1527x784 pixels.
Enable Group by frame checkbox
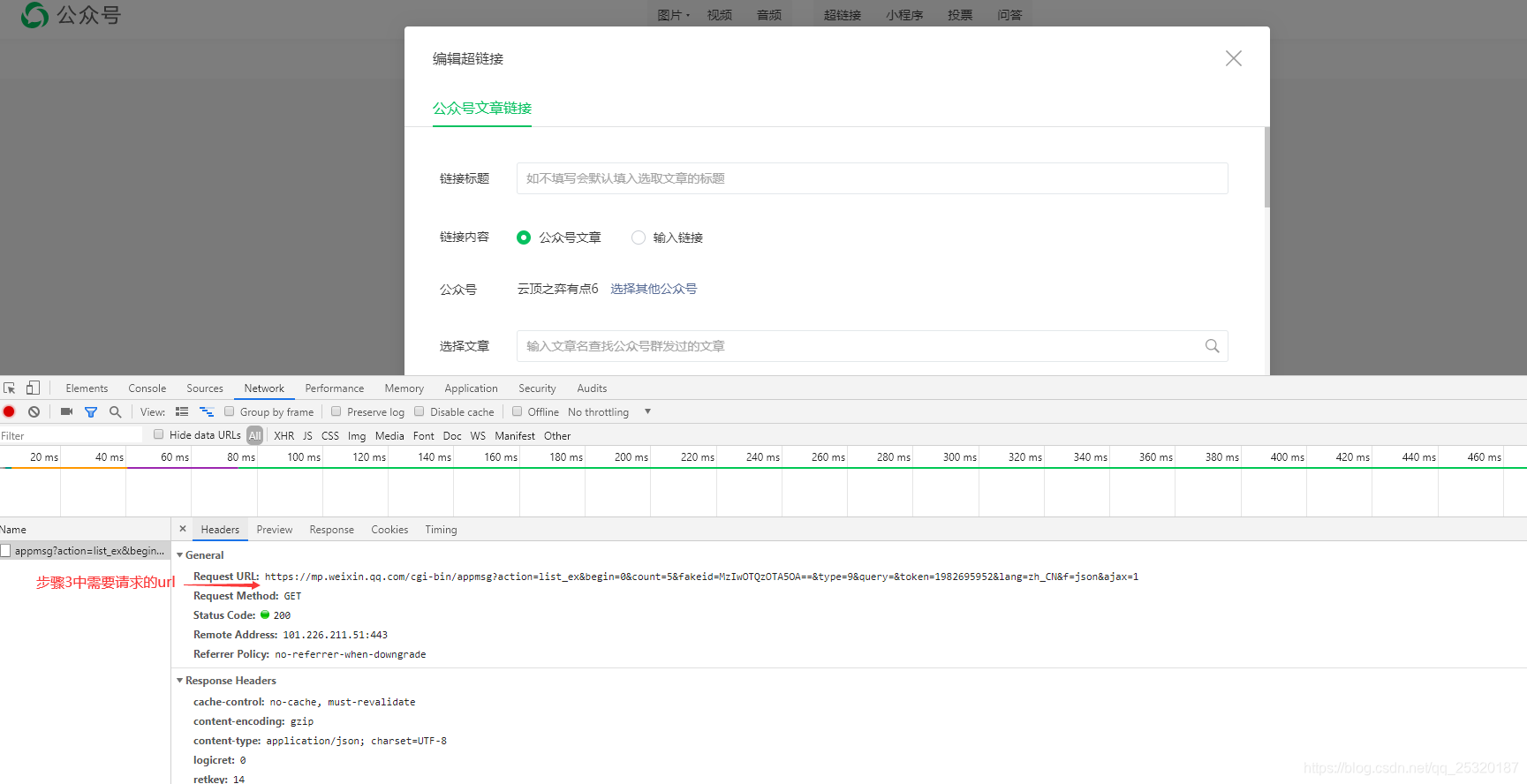[230, 411]
